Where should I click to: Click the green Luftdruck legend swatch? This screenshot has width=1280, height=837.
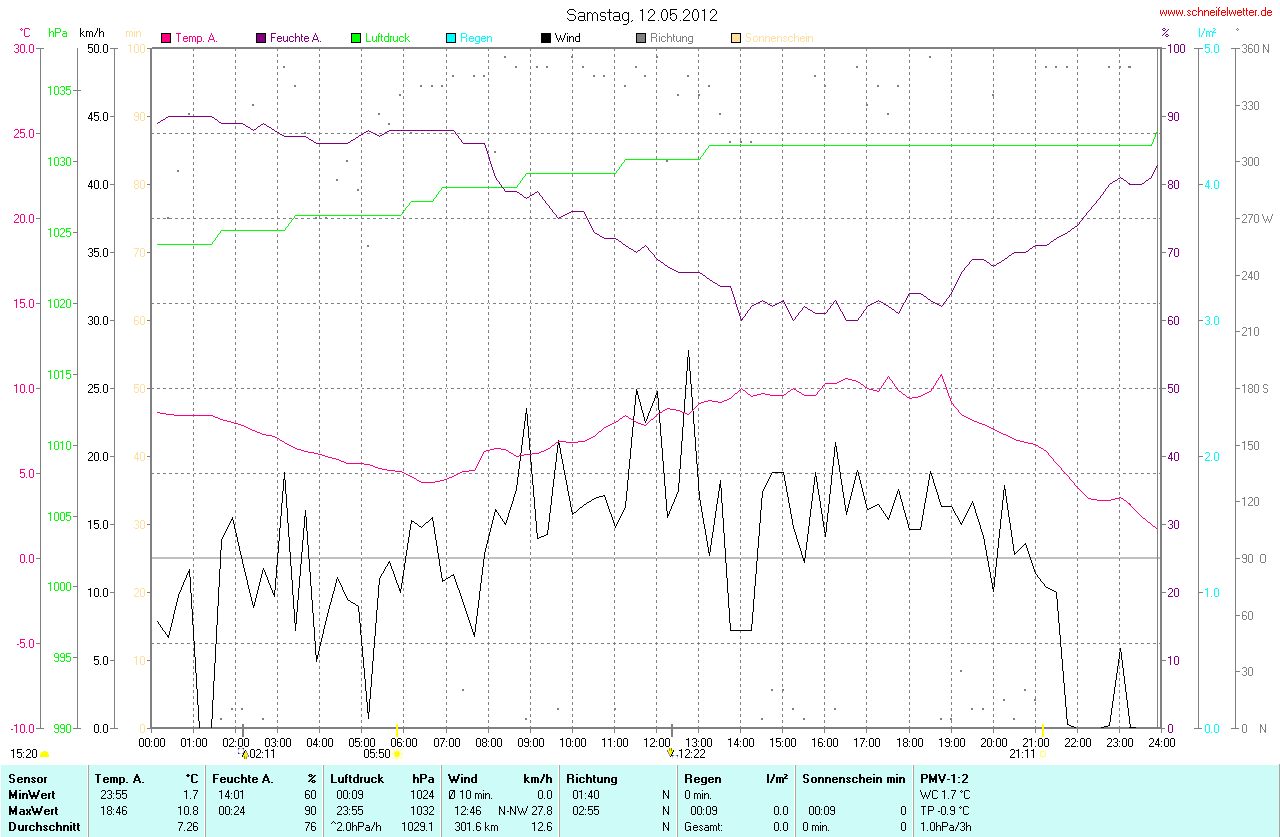tap(356, 38)
